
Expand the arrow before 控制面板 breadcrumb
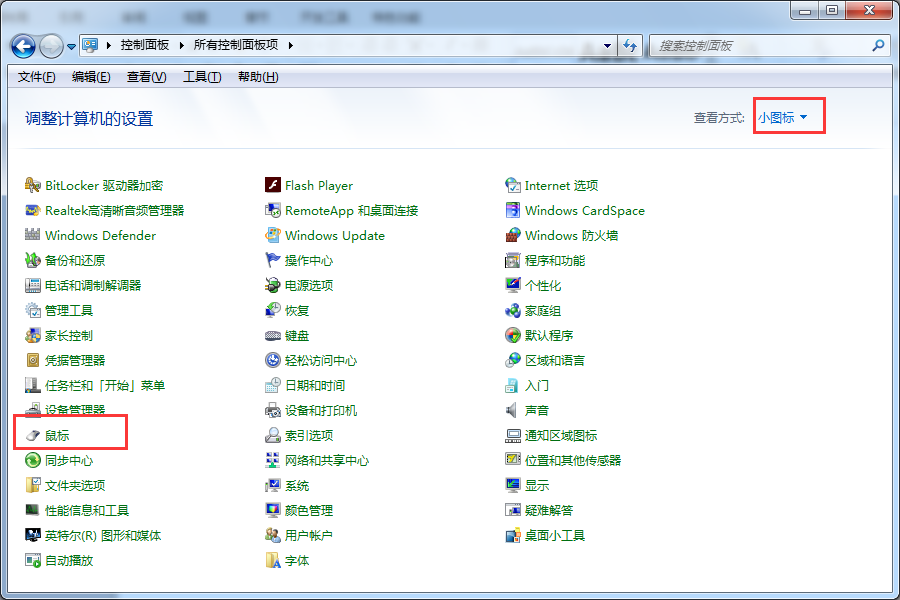click(108, 45)
